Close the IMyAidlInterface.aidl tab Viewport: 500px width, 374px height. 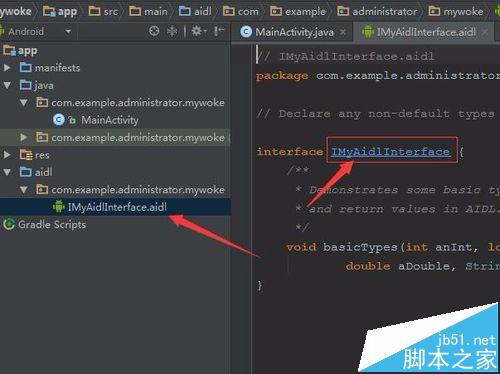pos(484,32)
